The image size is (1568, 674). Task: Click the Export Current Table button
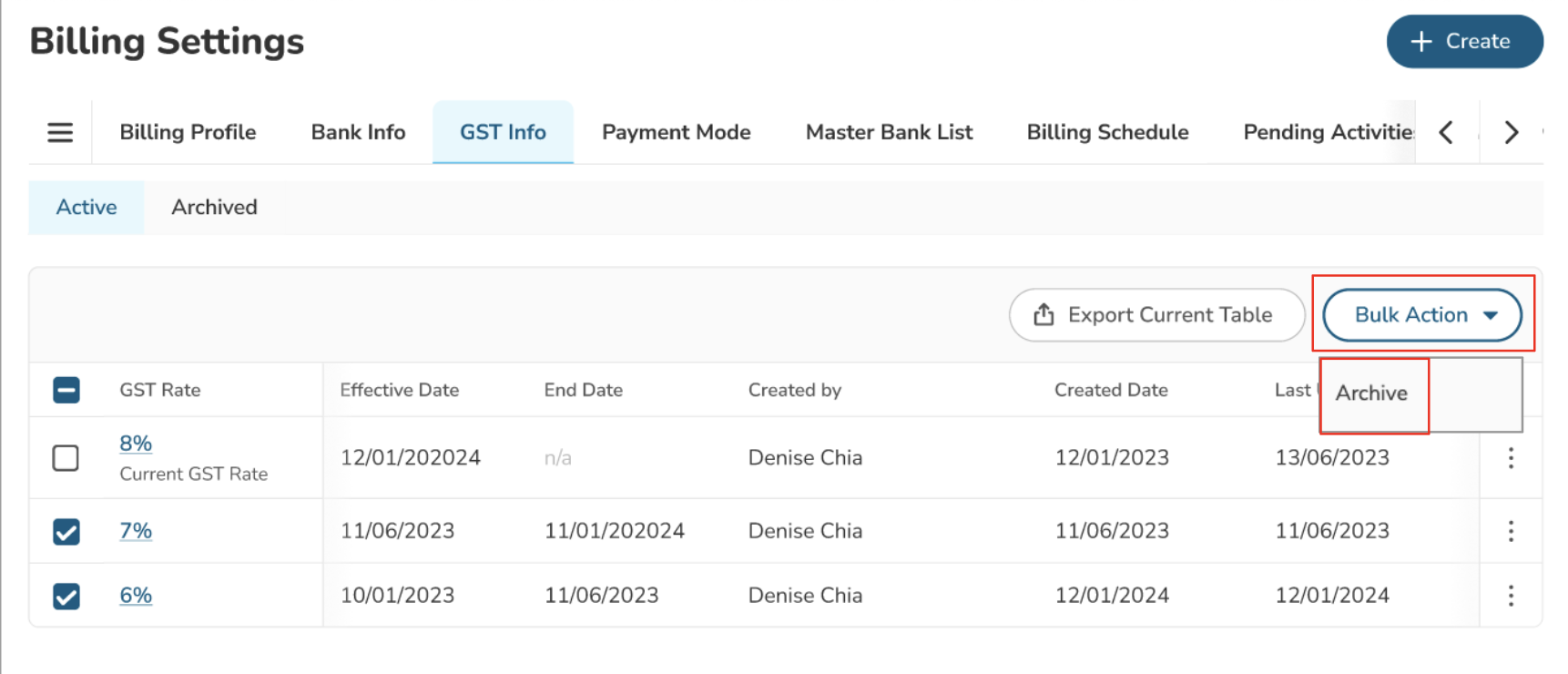click(1156, 315)
